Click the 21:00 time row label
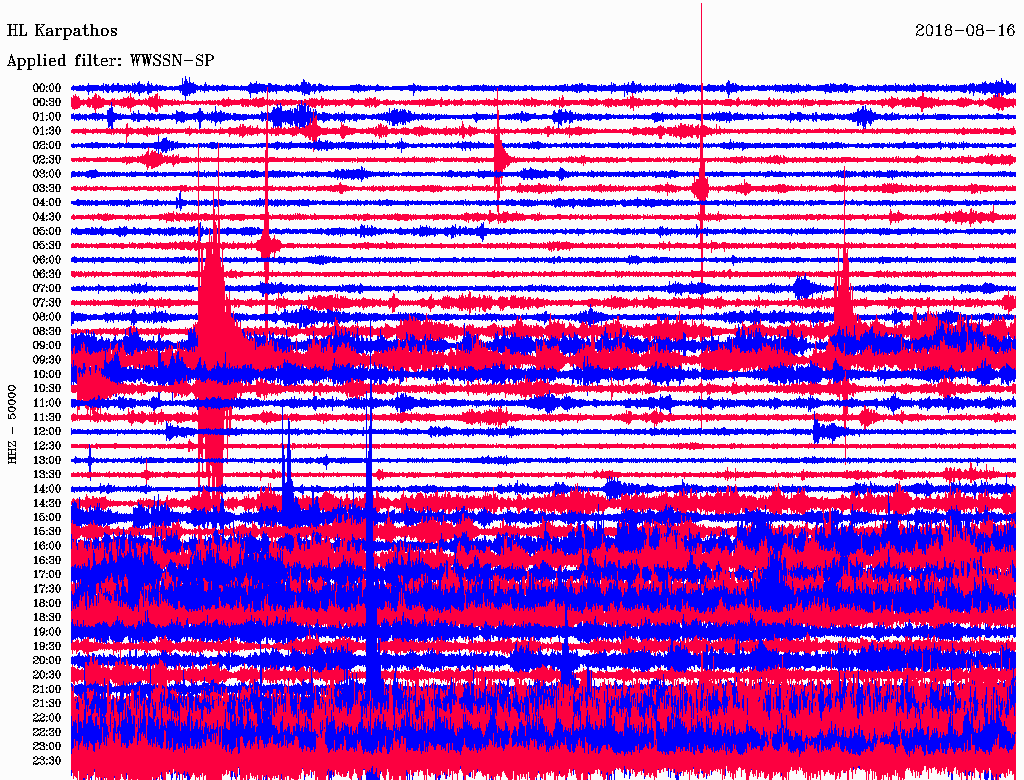 coord(47,689)
